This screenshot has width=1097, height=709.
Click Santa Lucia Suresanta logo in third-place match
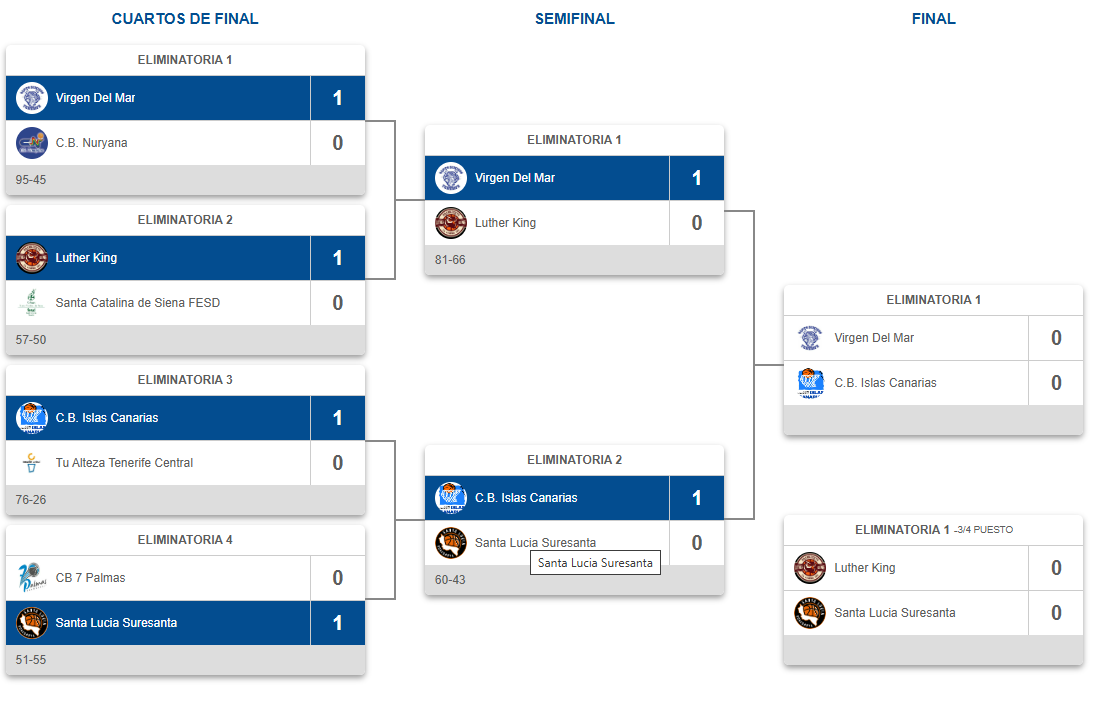pyautogui.click(x=810, y=612)
